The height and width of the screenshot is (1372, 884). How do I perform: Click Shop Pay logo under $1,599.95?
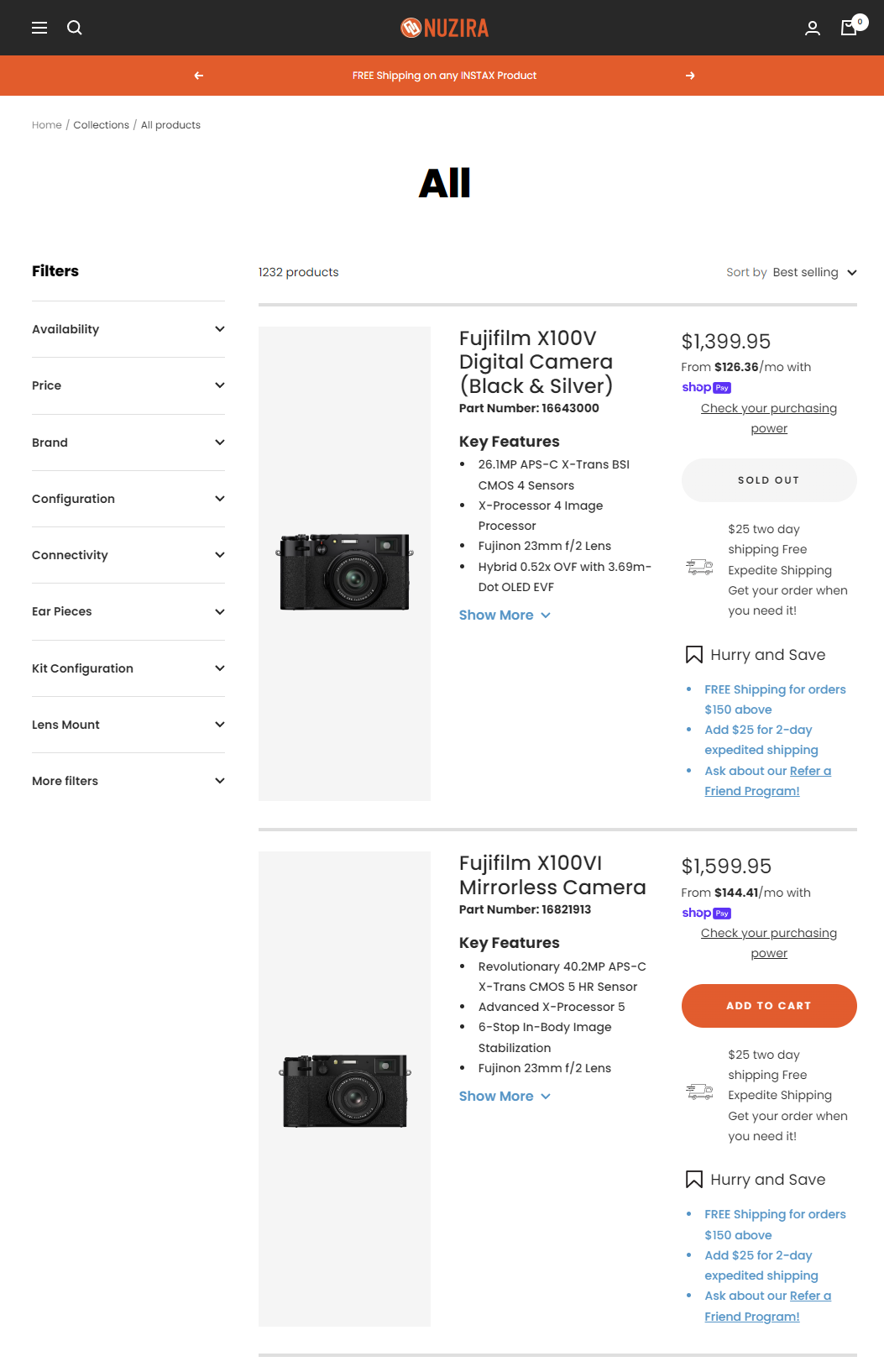pyautogui.click(x=706, y=913)
